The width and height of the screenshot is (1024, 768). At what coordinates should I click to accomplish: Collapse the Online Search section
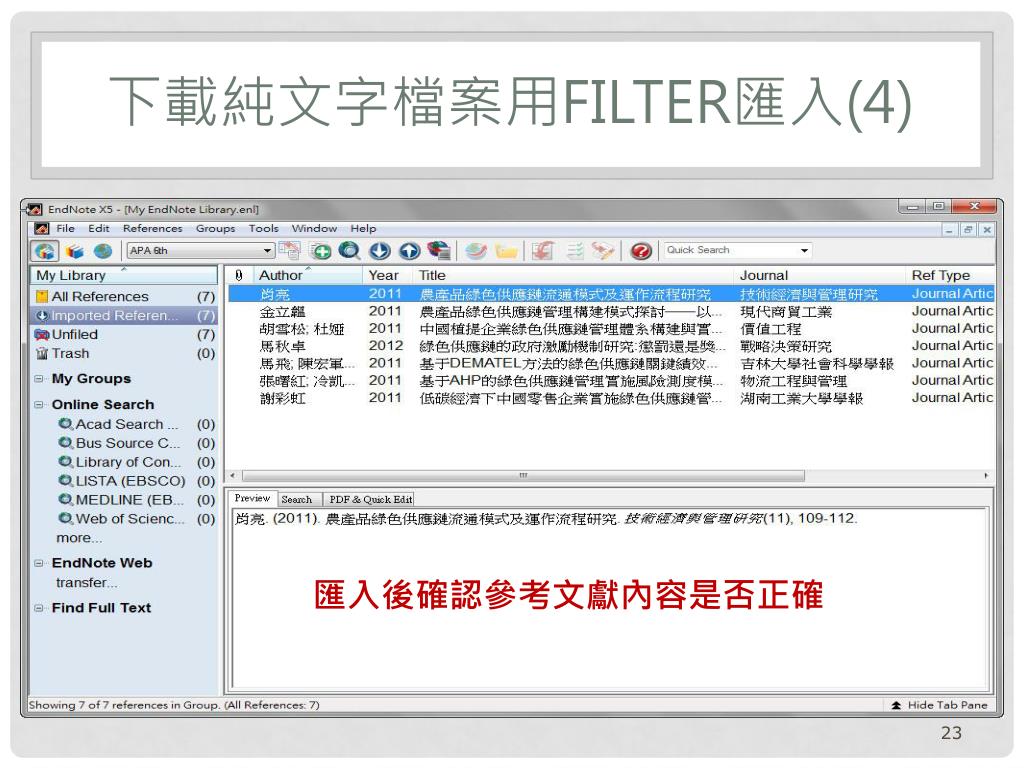click(39, 404)
